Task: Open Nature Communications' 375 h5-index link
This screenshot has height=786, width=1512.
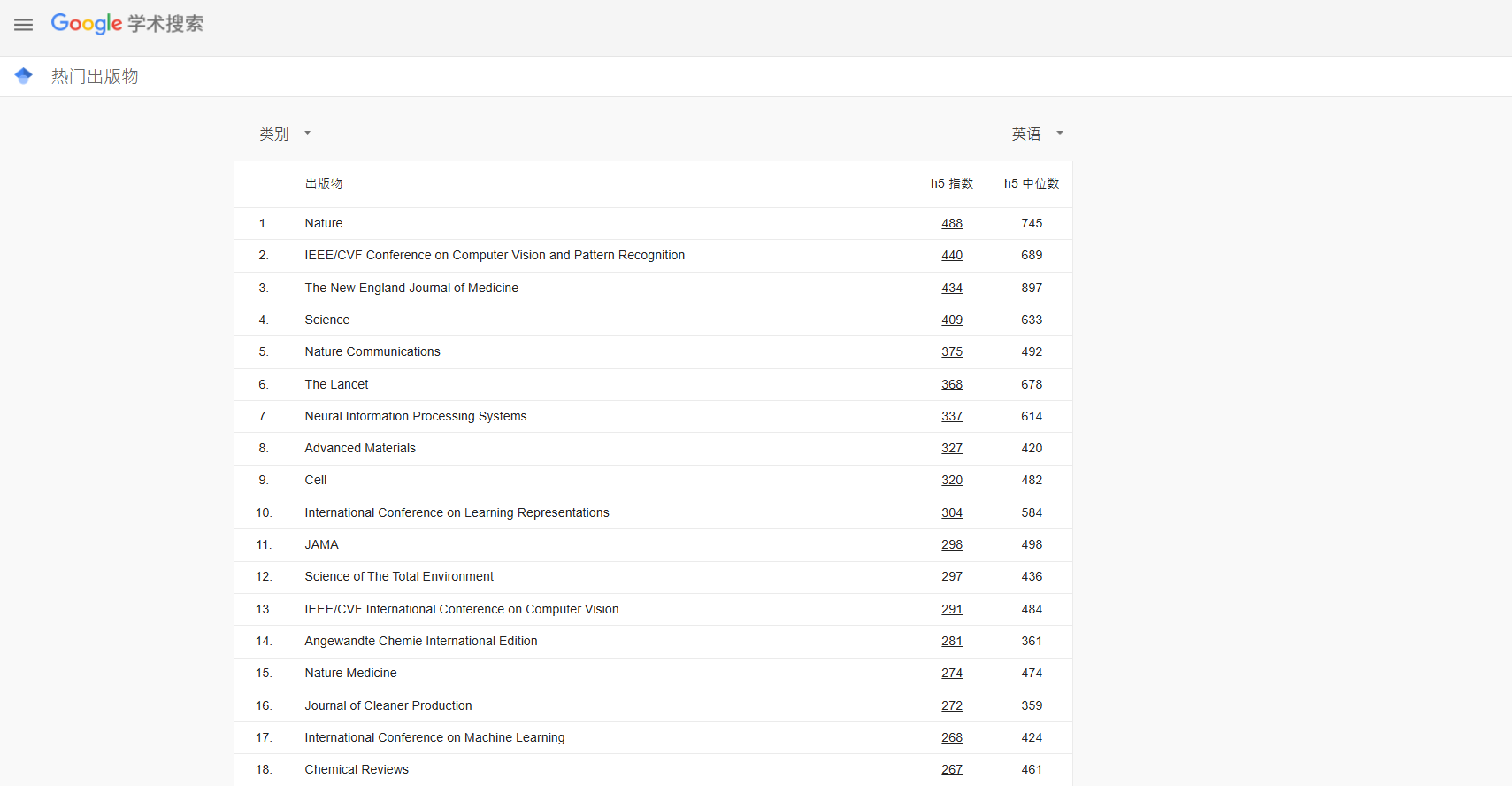Action: (x=952, y=351)
